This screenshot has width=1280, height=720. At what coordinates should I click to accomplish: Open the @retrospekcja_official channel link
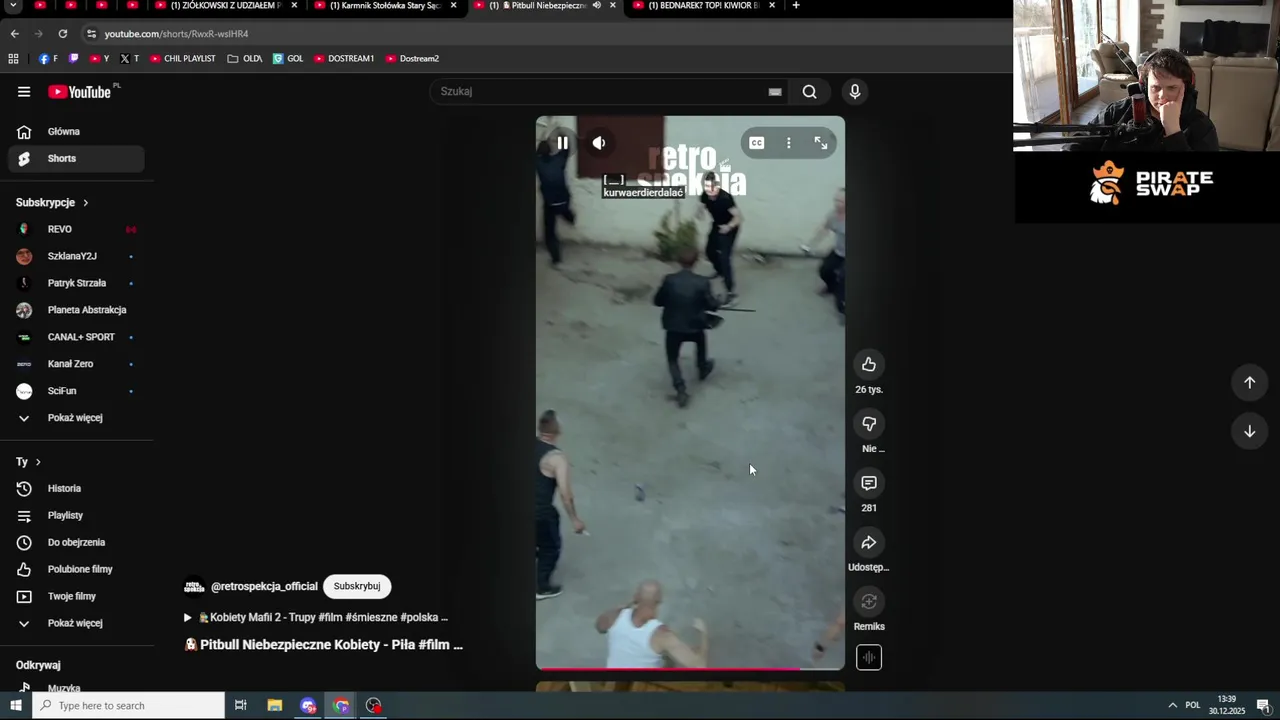click(264, 586)
